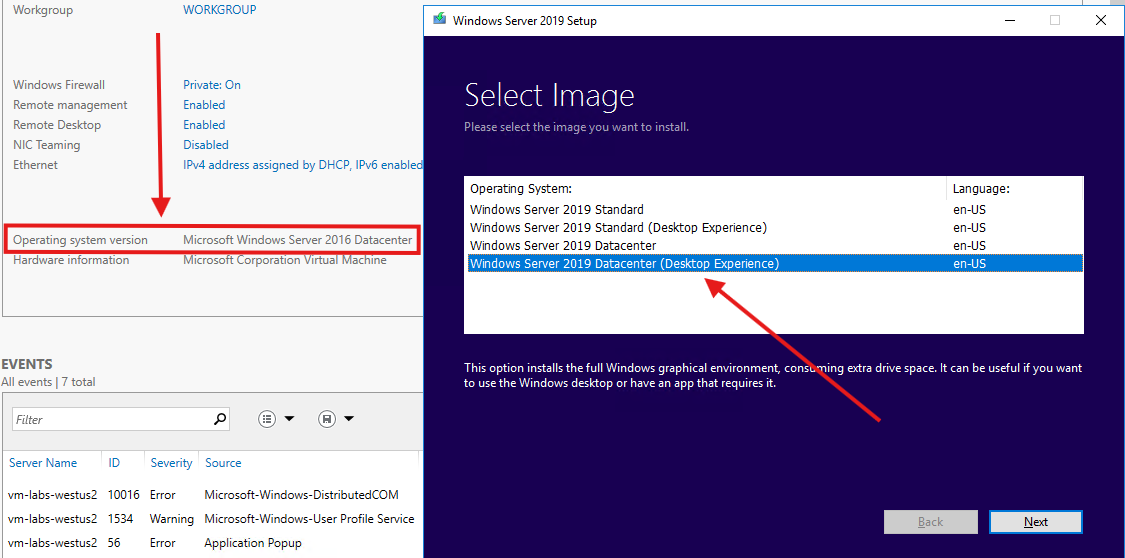Select Windows Server 2019 Datacenter (Desktop Experience)
1125x558 pixels.
click(x=624, y=264)
